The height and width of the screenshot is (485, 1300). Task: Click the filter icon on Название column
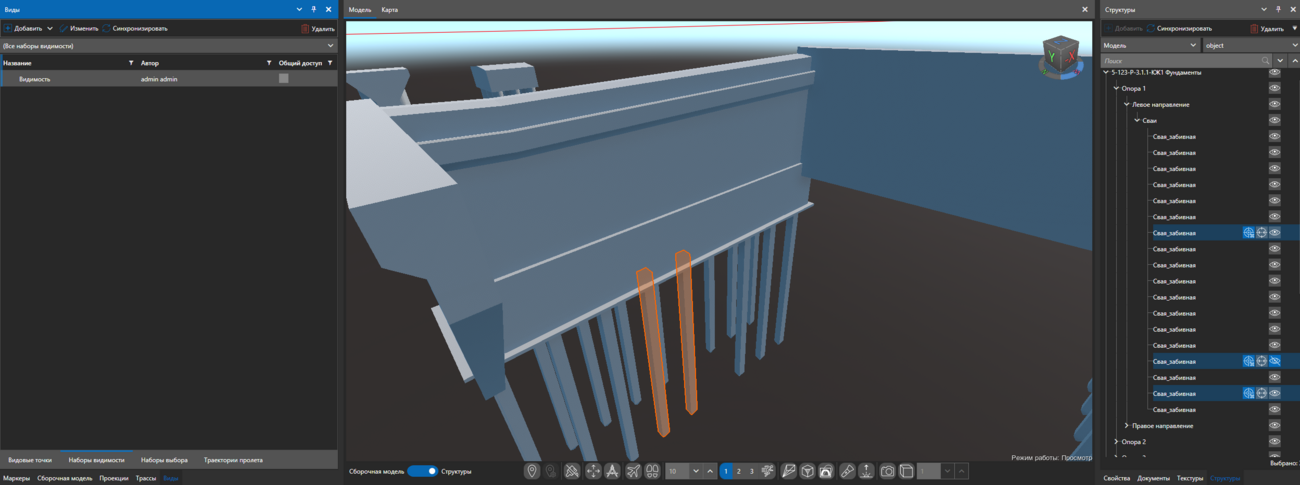(x=131, y=63)
